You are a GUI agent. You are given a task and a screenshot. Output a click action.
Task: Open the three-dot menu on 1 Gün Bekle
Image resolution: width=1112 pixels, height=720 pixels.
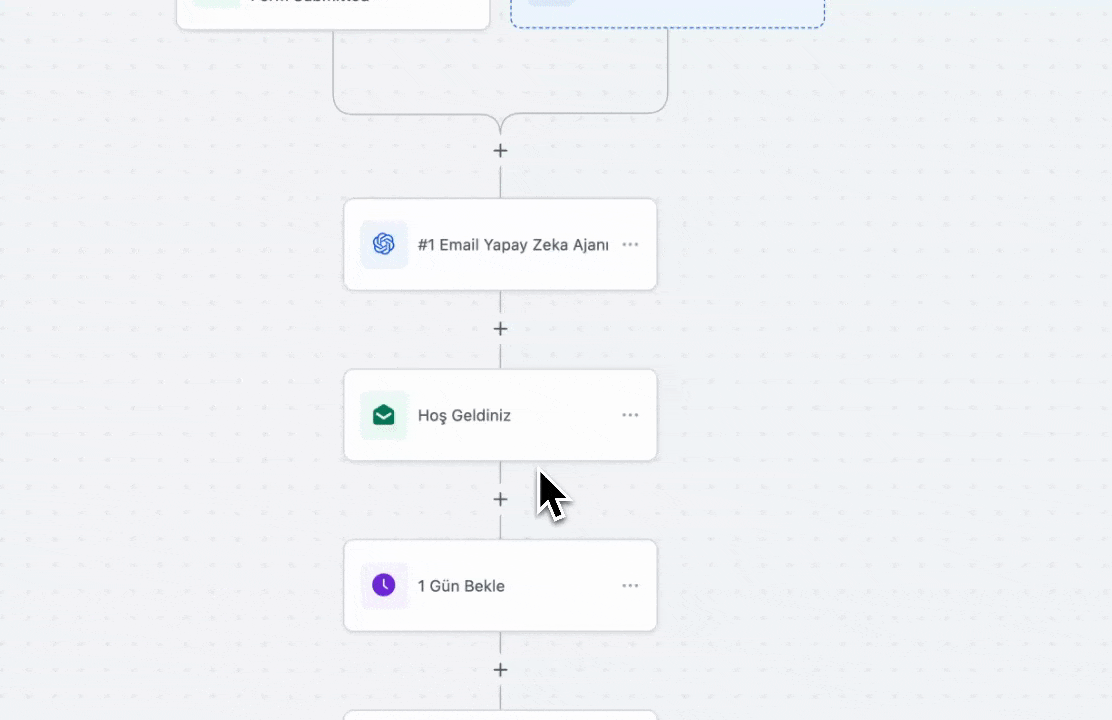point(630,585)
